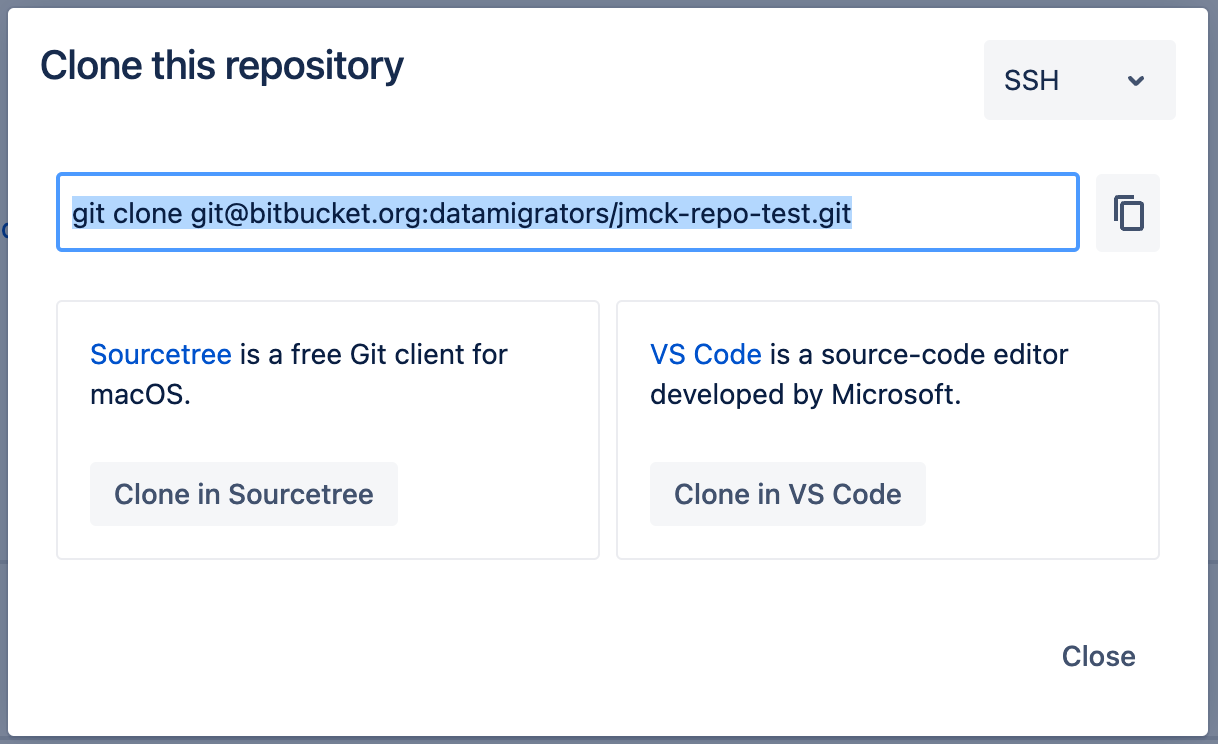The image size is (1218, 744).
Task: Click the 'developed by Microsoft.' text
Action: pyautogui.click(x=805, y=394)
